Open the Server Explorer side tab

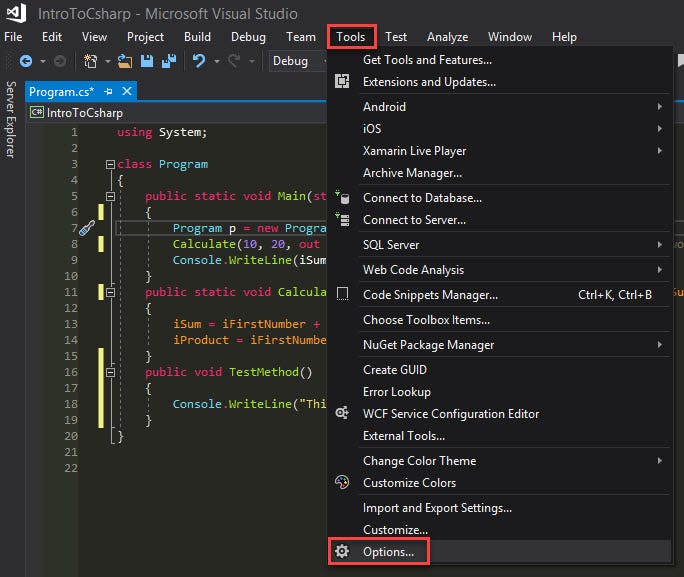coord(10,119)
